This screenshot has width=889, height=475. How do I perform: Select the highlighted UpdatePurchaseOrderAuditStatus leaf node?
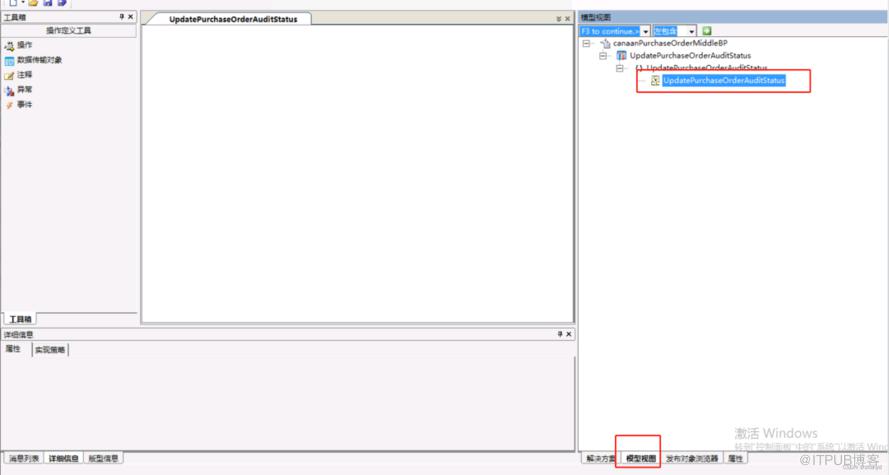723,80
